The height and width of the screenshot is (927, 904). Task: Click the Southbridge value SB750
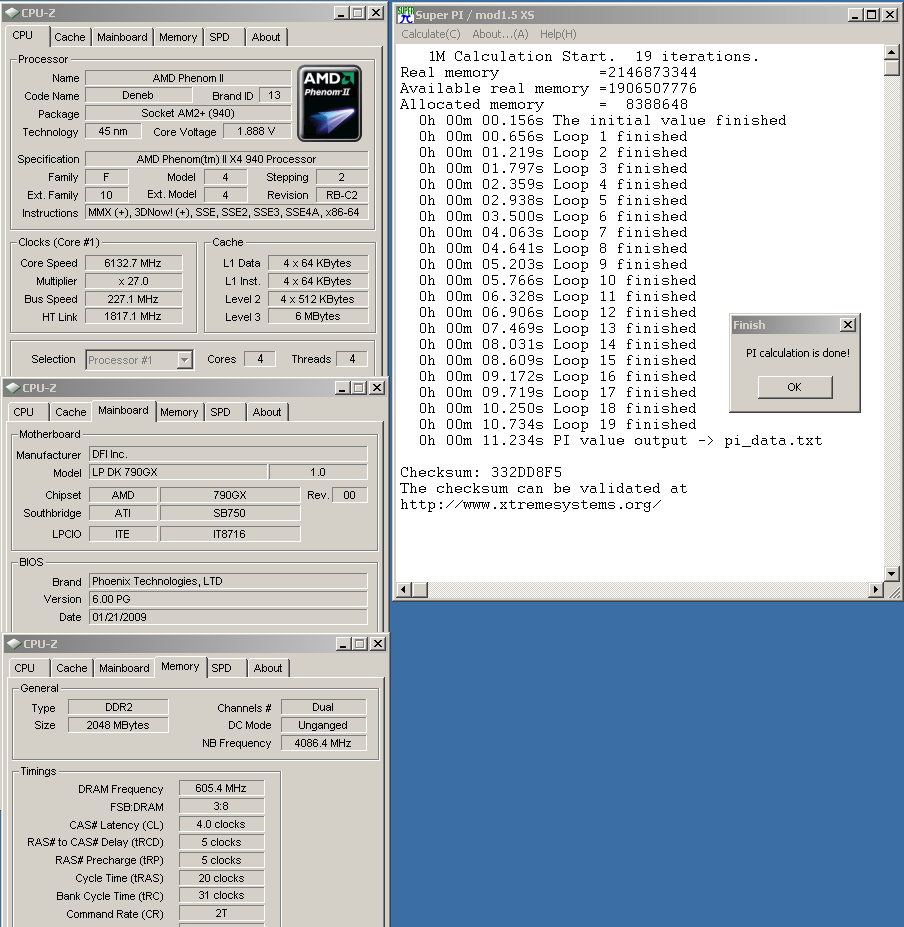229,513
